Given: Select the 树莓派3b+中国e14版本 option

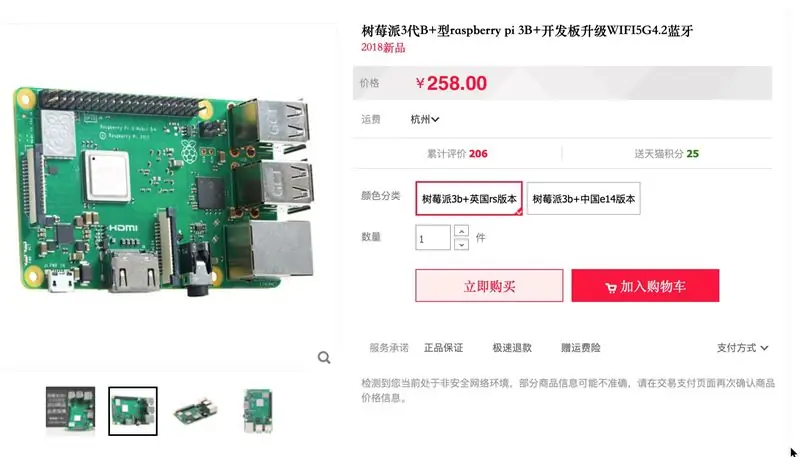Looking at the screenshot, I should (x=583, y=198).
